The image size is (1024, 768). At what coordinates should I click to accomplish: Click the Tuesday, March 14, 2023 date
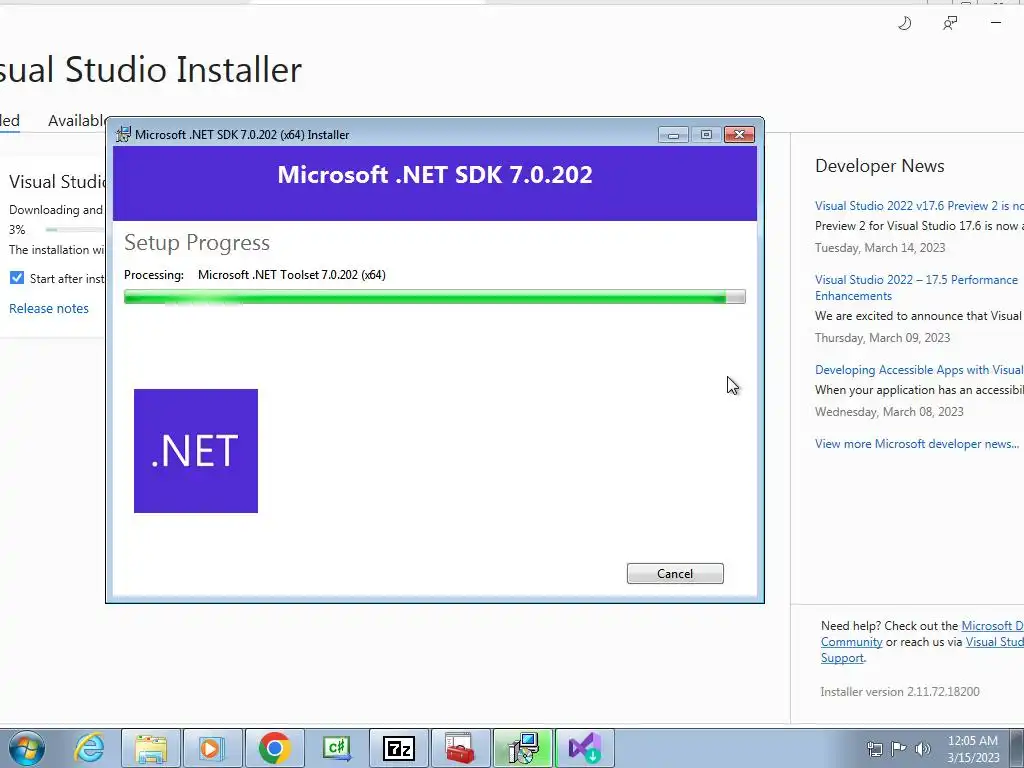point(880,248)
